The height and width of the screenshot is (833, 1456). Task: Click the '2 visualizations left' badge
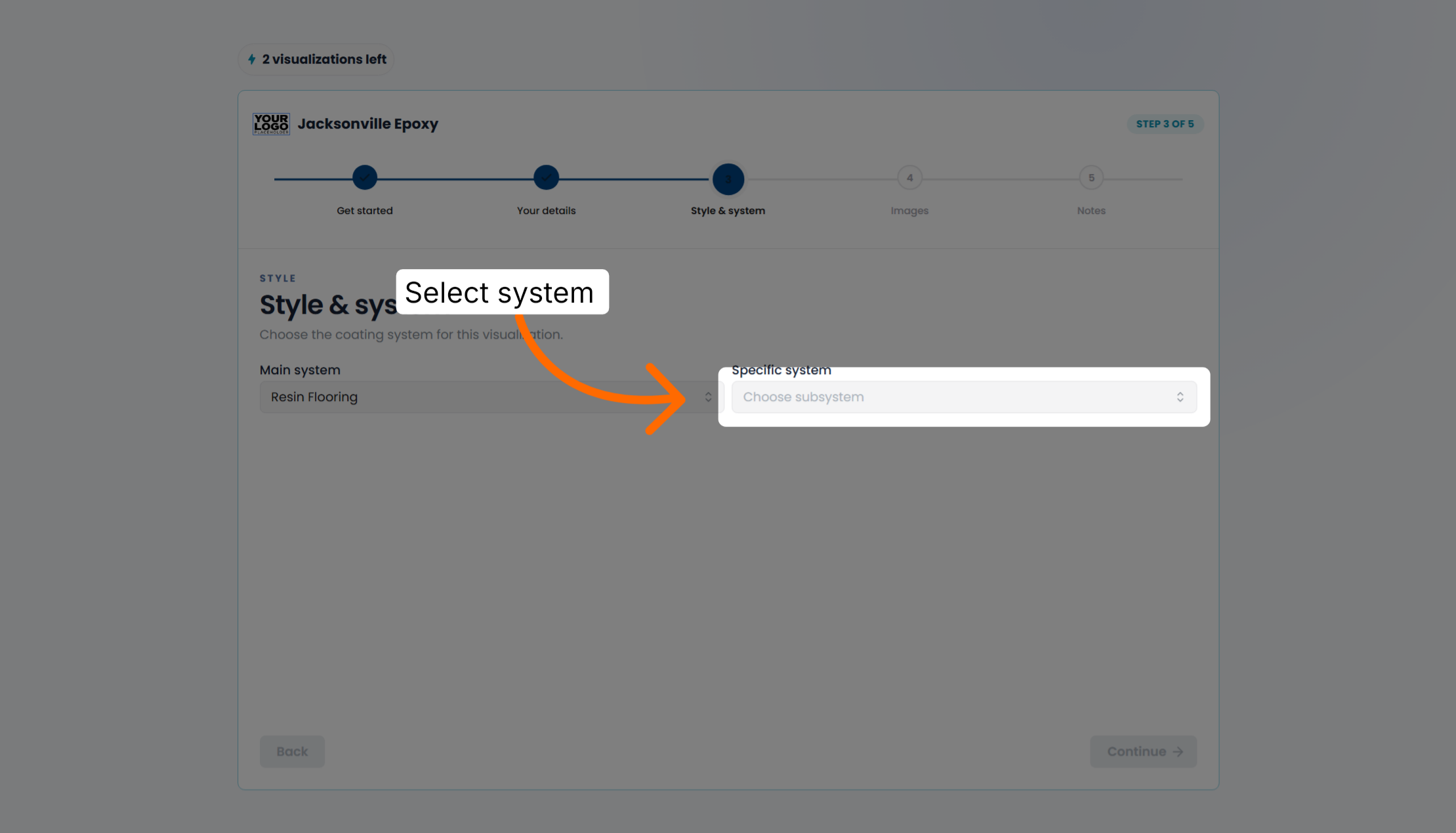[x=316, y=59]
